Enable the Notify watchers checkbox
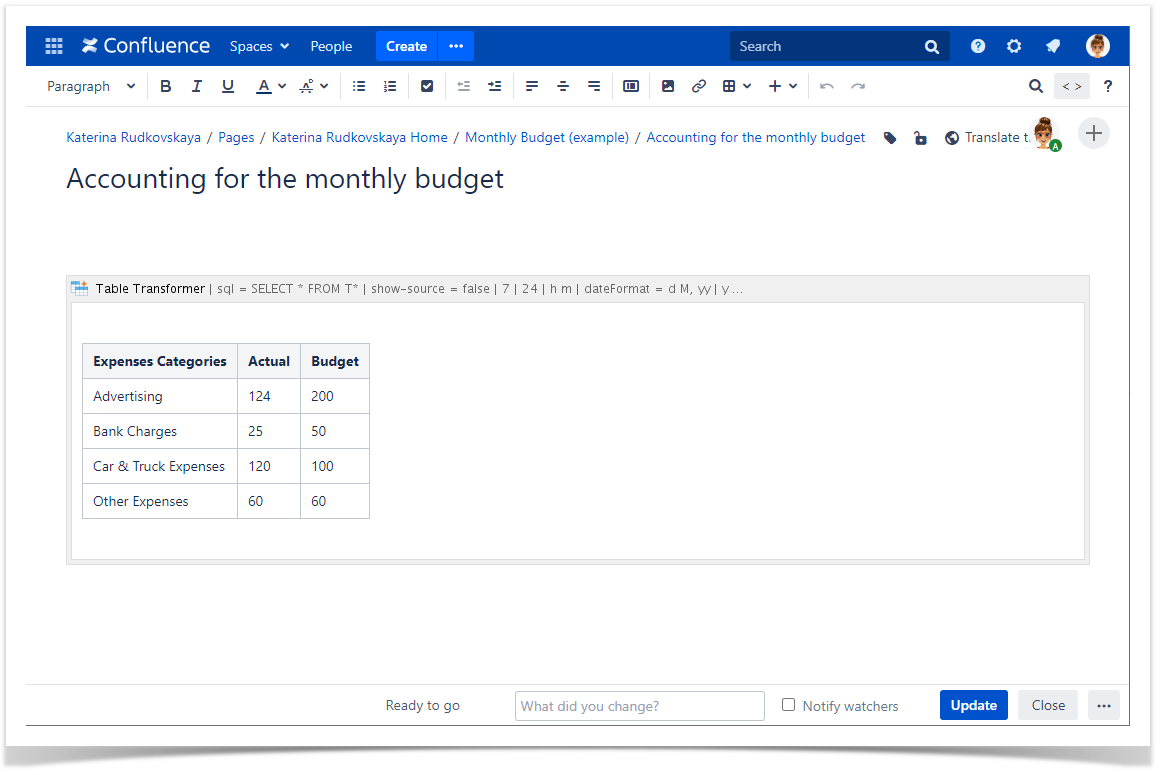1164x775 pixels. point(789,705)
